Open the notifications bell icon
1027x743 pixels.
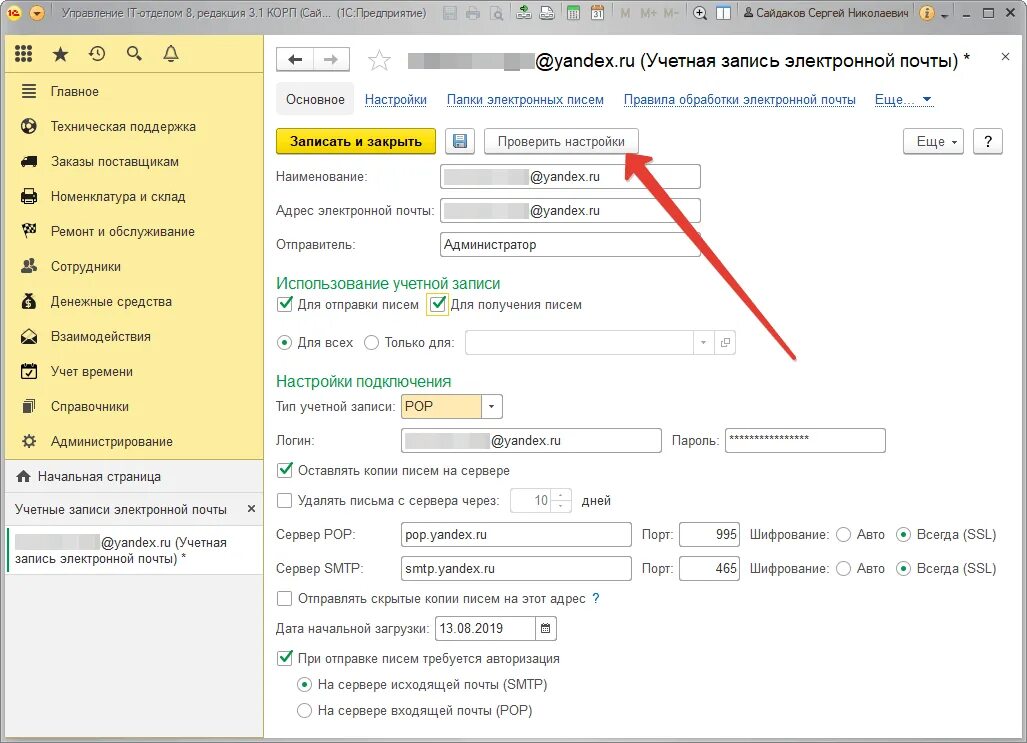tap(171, 54)
